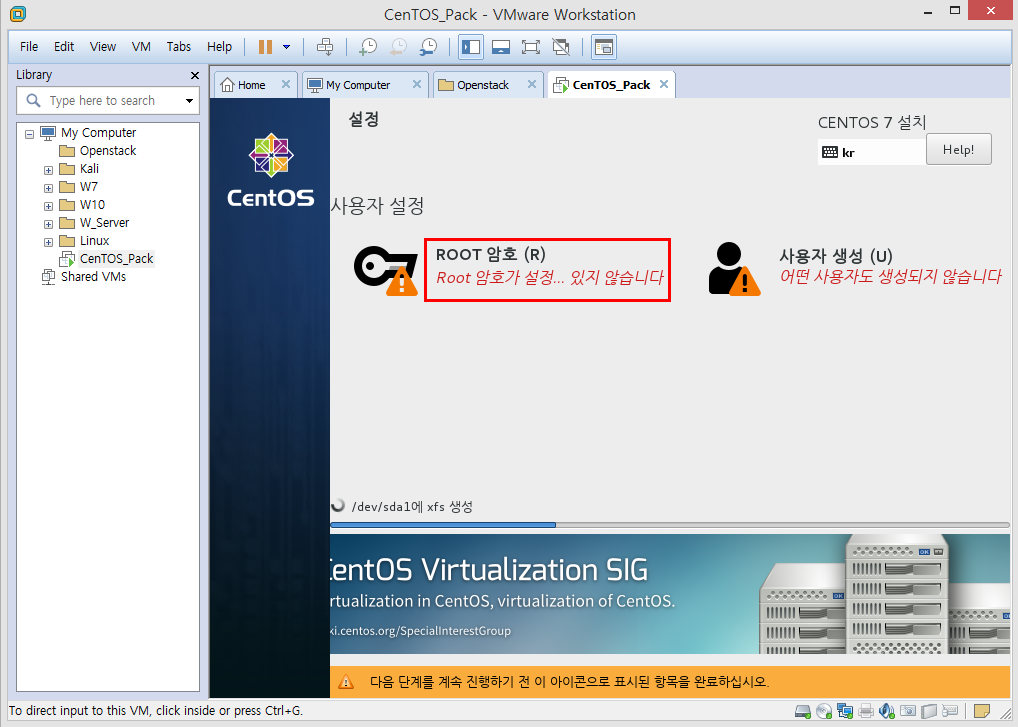Image resolution: width=1018 pixels, height=727 pixels.
Task: Click the installation progress bar
Action: point(669,524)
